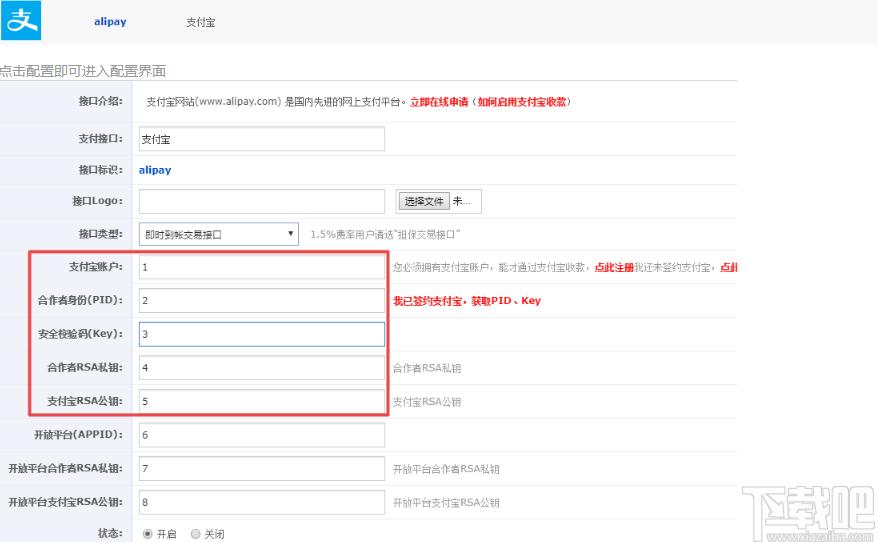This screenshot has height=542, width=877.
Task: Click the 合作者RSA私钥 input field
Action: click(x=262, y=367)
